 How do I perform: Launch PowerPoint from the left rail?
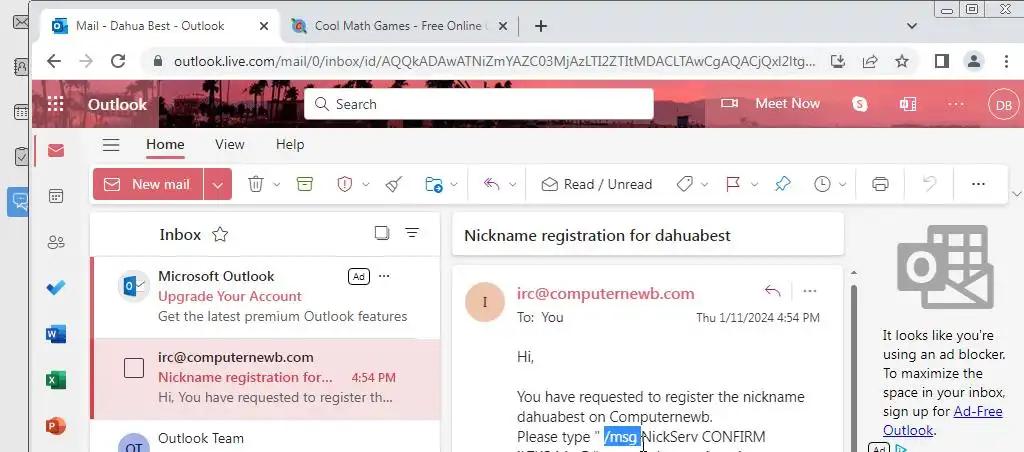[x=56, y=426]
